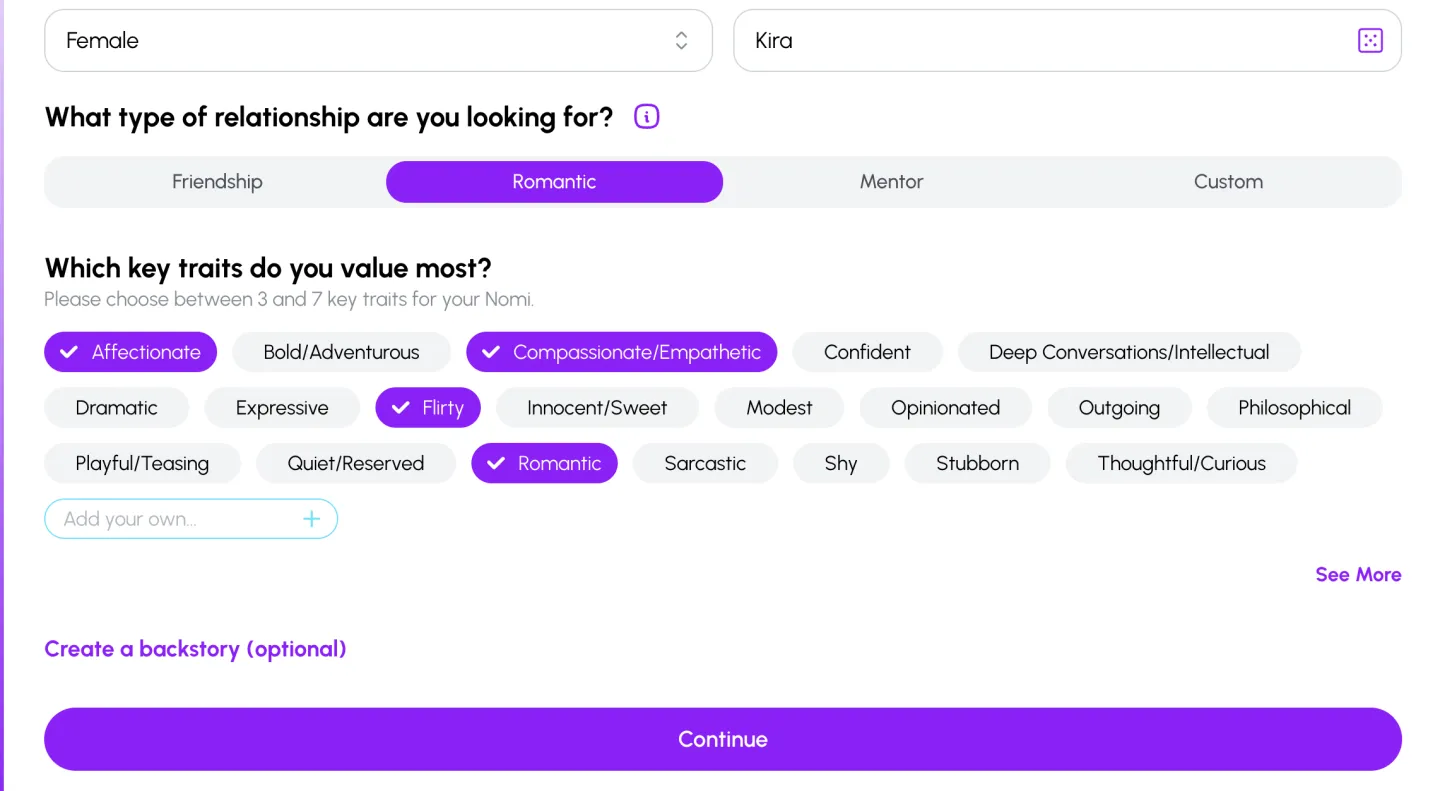Toggle off Compassionate/Empathetic trait
Screen dimensions: 1440x791
[621, 352]
